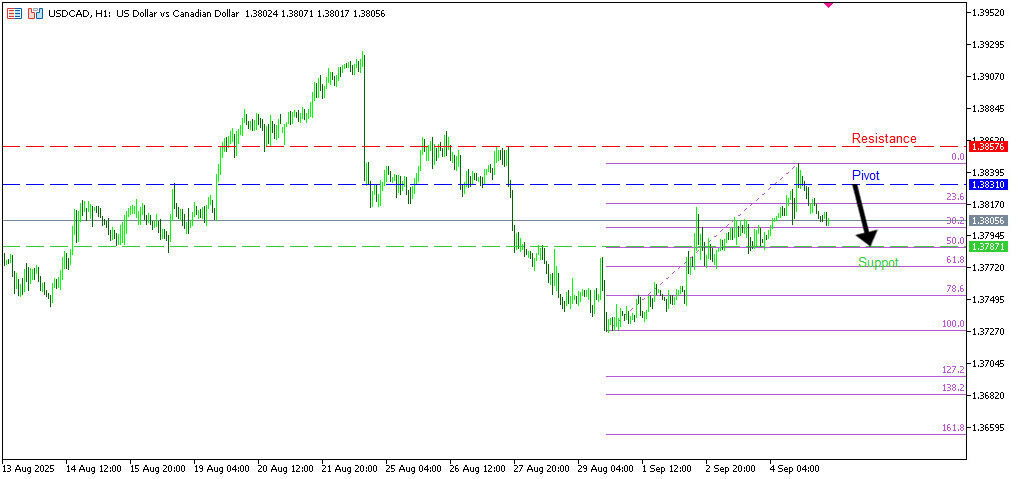The height and width of the screenshot is (479, 1019).
Task: Select the green Suppot text label
Action: 878,263
